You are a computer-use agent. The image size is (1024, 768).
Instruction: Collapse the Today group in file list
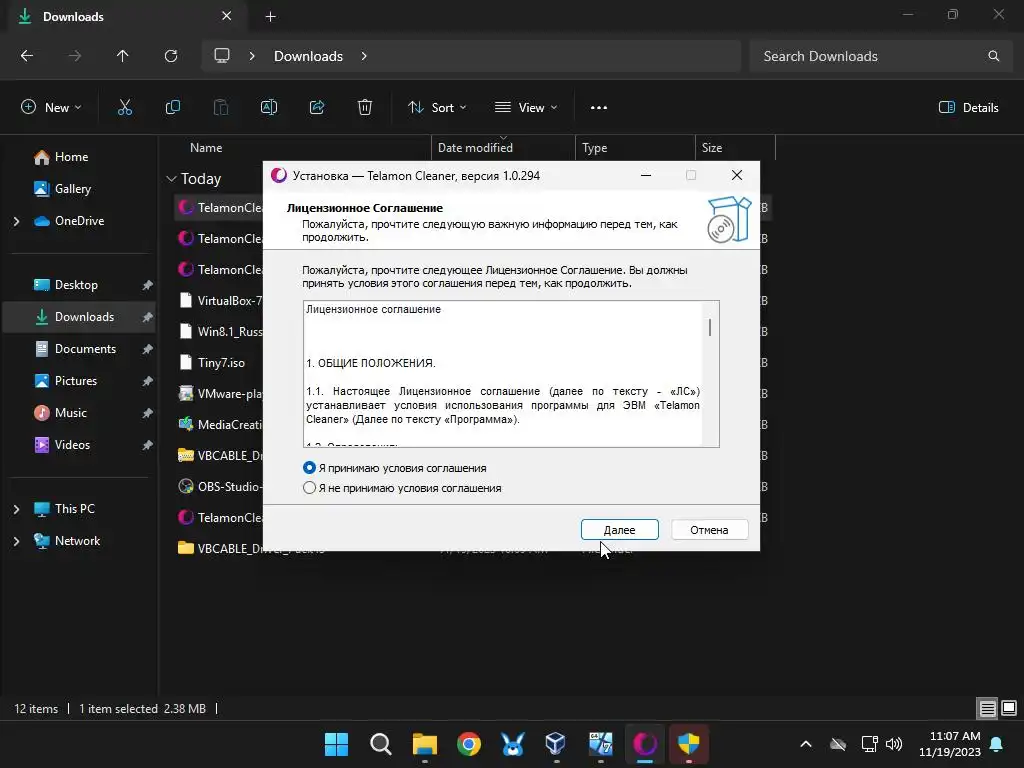[171, 178]
